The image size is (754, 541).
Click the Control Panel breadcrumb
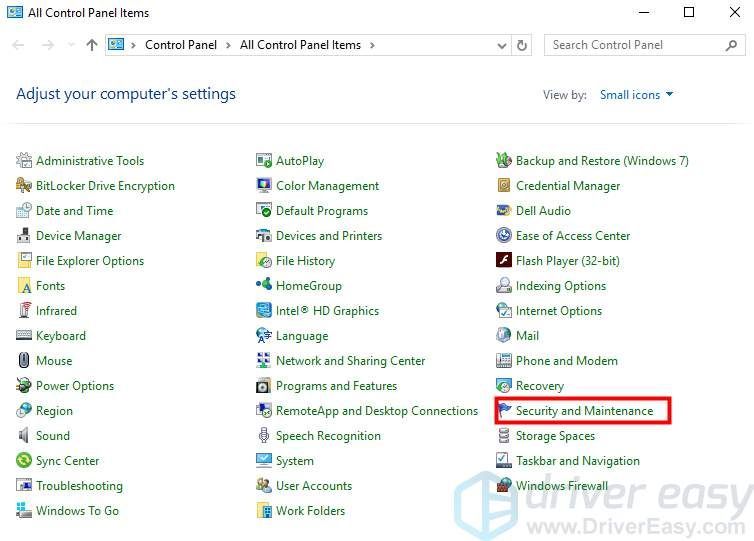coord(181,45)
